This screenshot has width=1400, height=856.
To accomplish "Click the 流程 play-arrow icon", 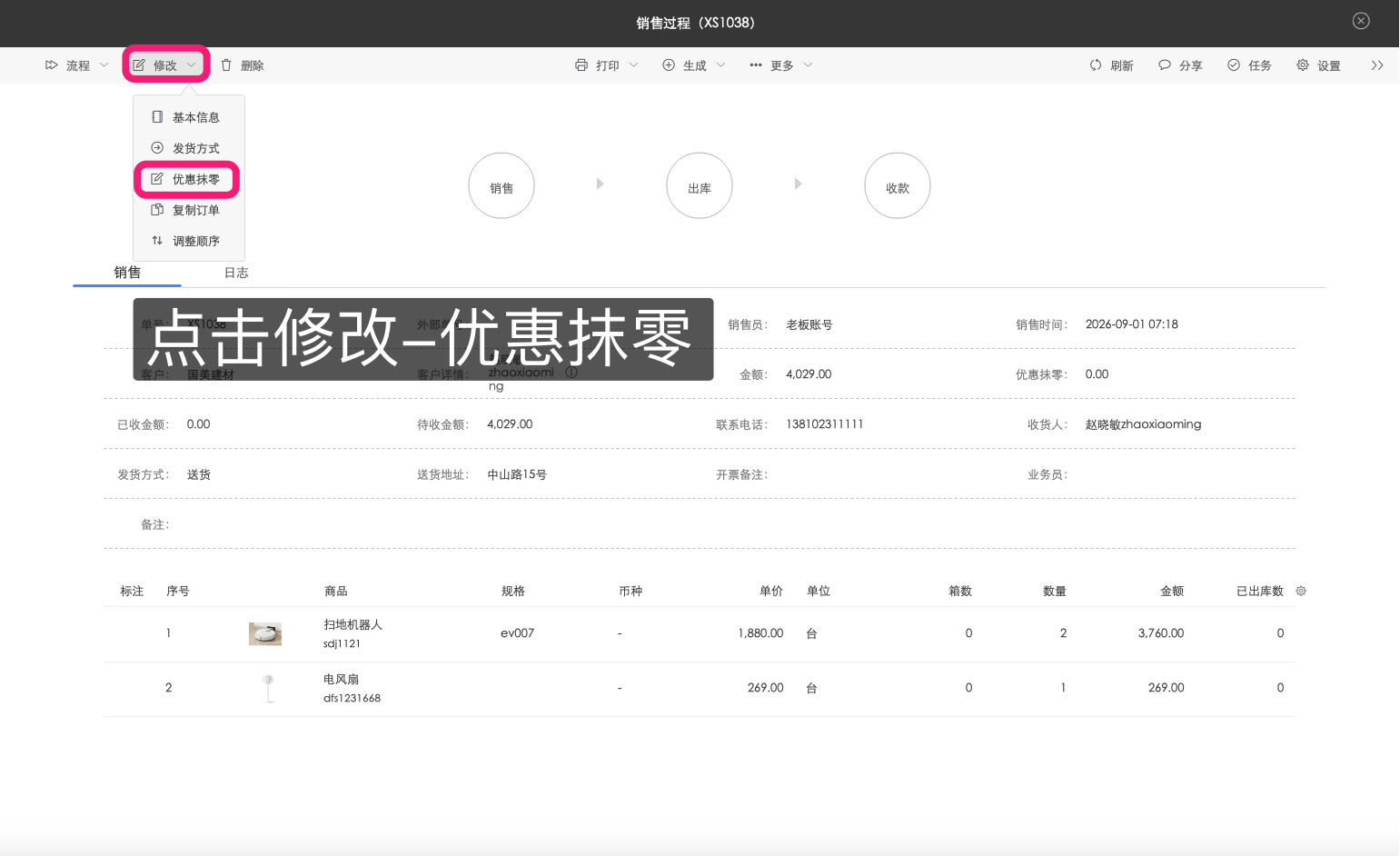I will pos(52,65).
